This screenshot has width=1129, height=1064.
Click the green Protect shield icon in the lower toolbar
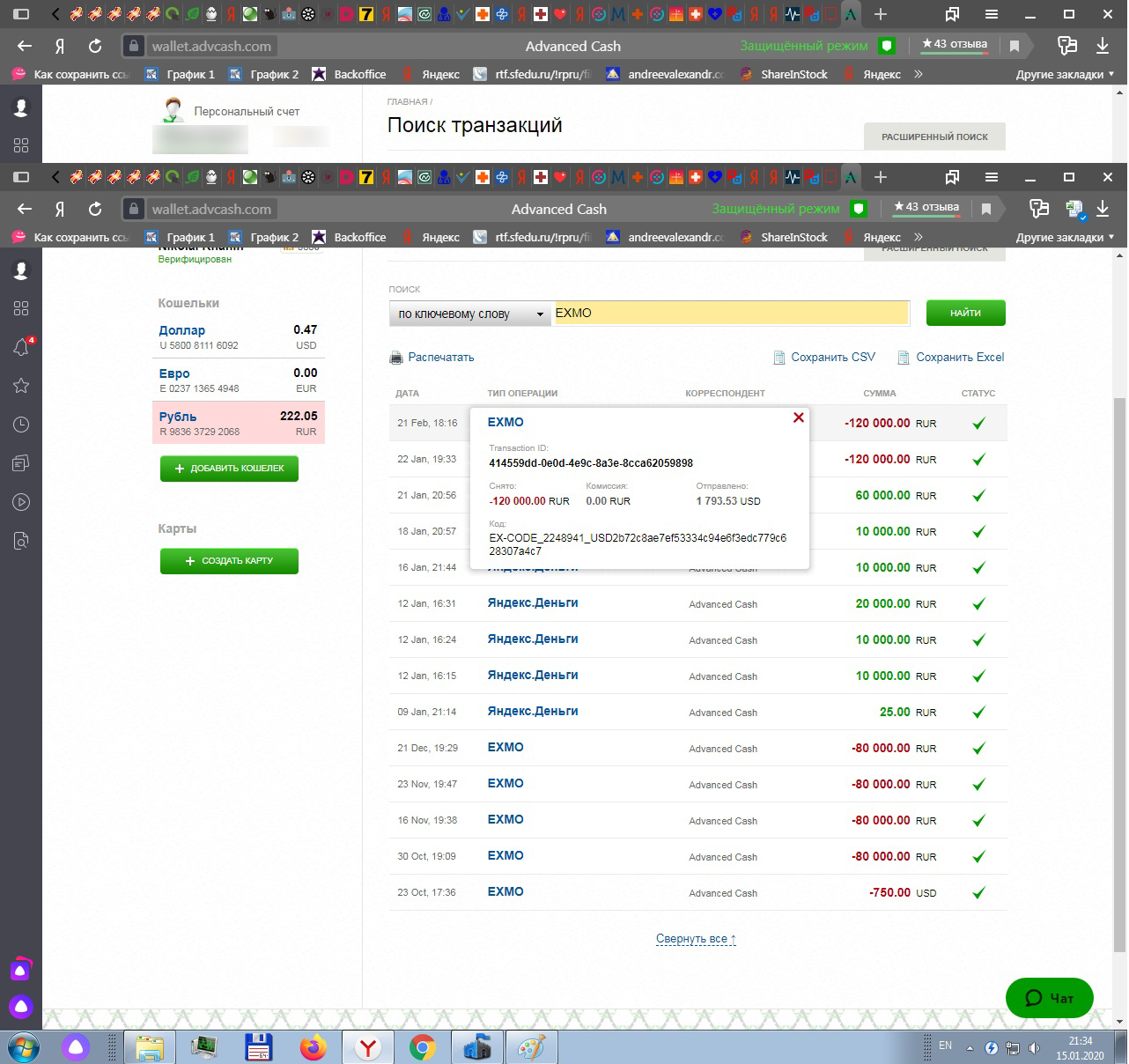(x=859, y=209)
